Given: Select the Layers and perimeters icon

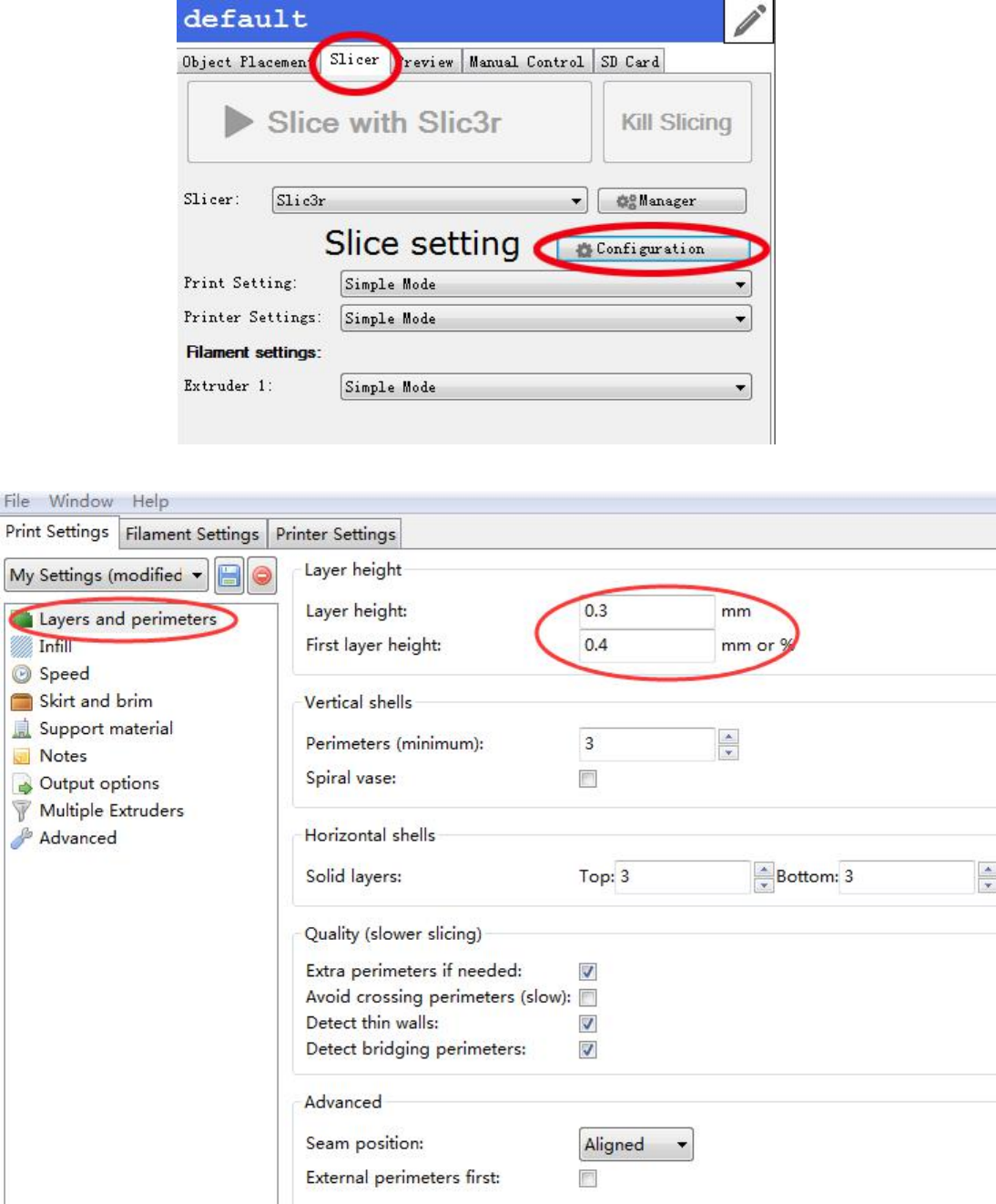Looking at the screenshot, I should 22,619.
